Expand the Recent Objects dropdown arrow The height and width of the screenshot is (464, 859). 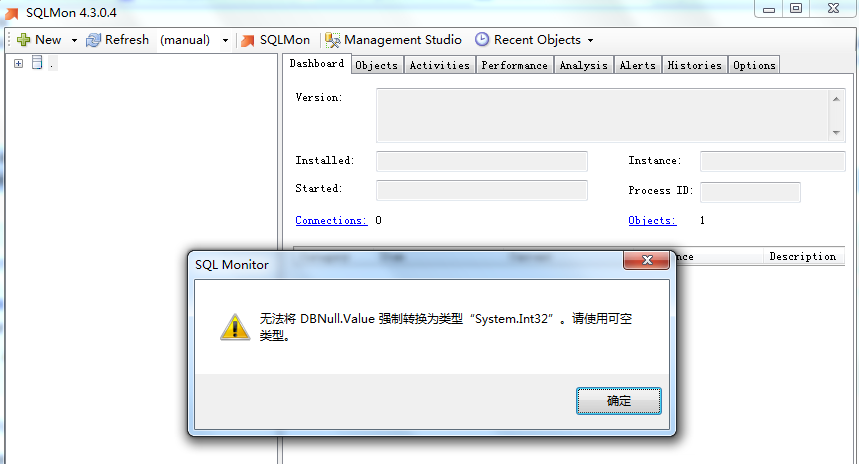point(590,41)
